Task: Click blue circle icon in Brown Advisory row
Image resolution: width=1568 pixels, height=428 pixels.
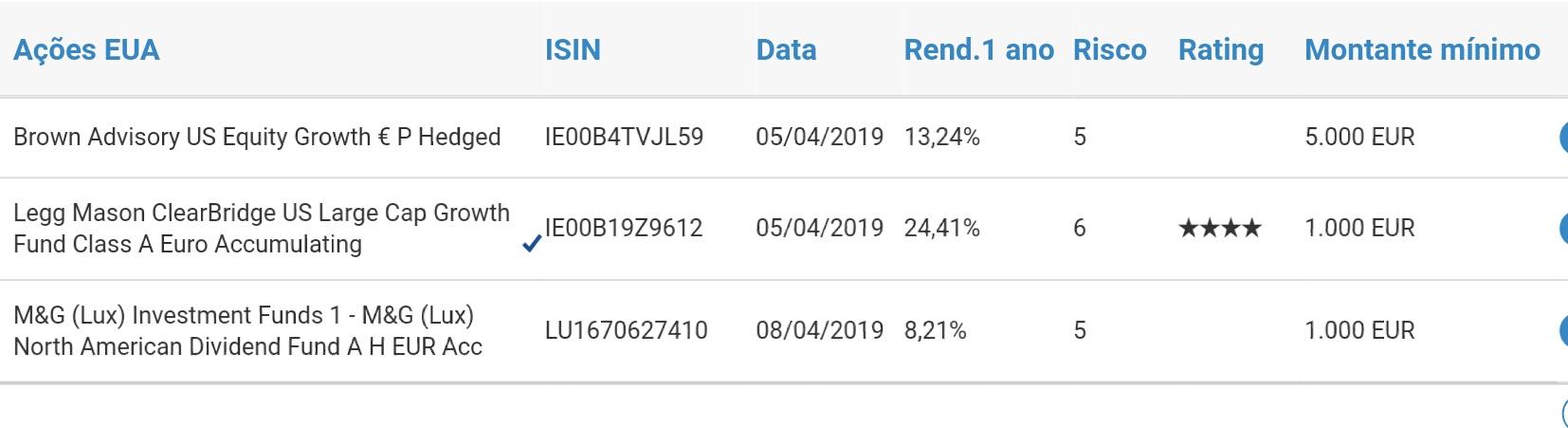Action: pos(1562,138)
